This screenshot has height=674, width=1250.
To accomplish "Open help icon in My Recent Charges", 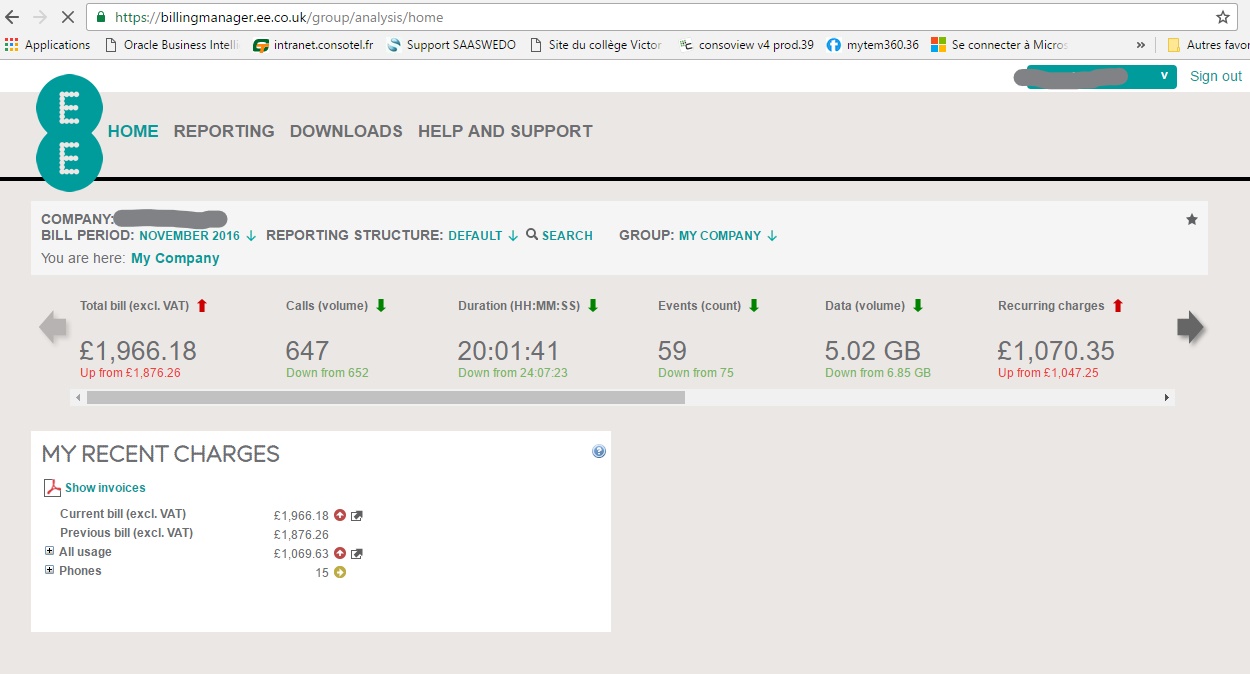I will (599, 451).
